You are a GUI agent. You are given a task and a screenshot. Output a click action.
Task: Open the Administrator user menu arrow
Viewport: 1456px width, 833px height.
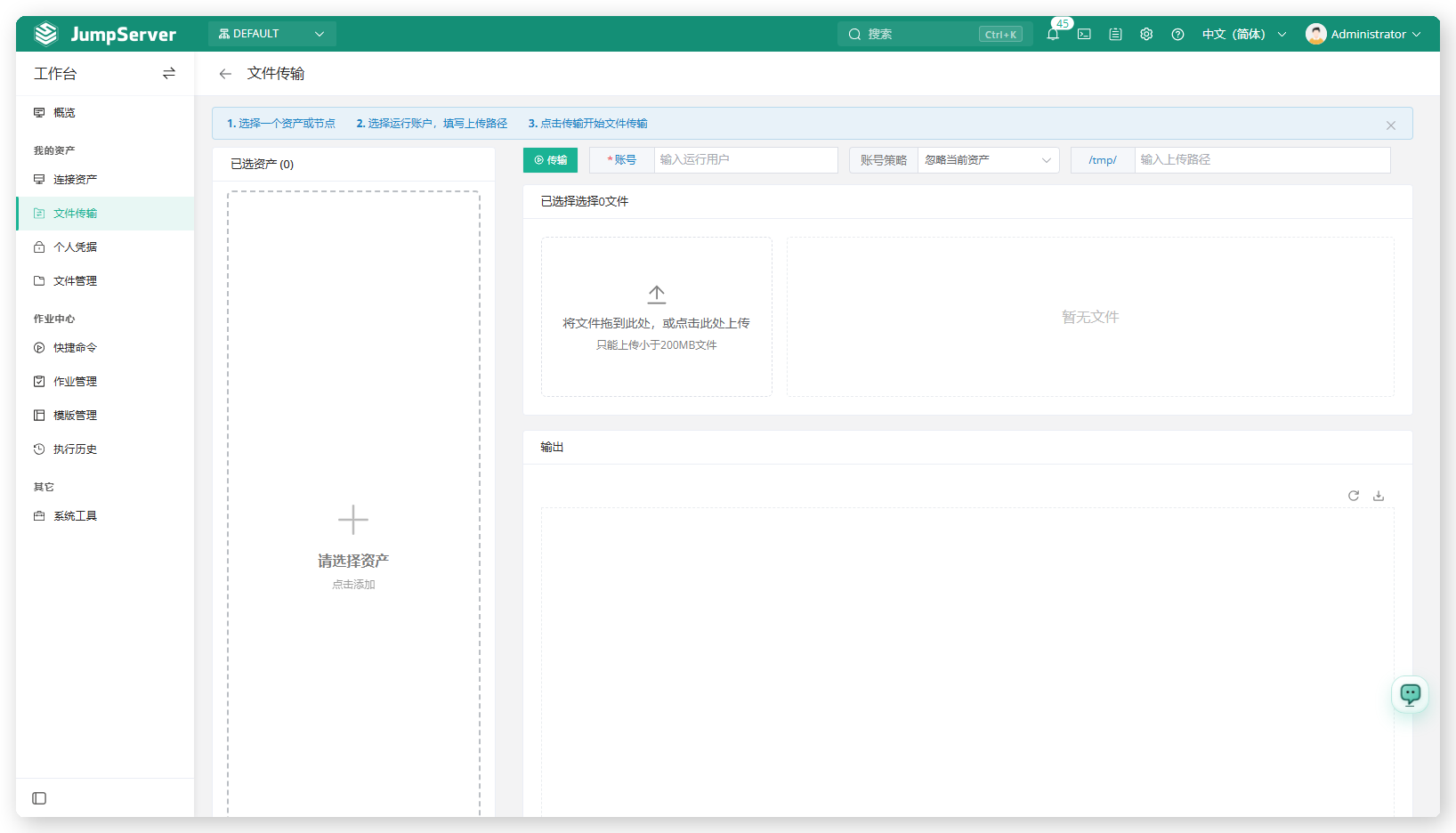point(1416,34)
